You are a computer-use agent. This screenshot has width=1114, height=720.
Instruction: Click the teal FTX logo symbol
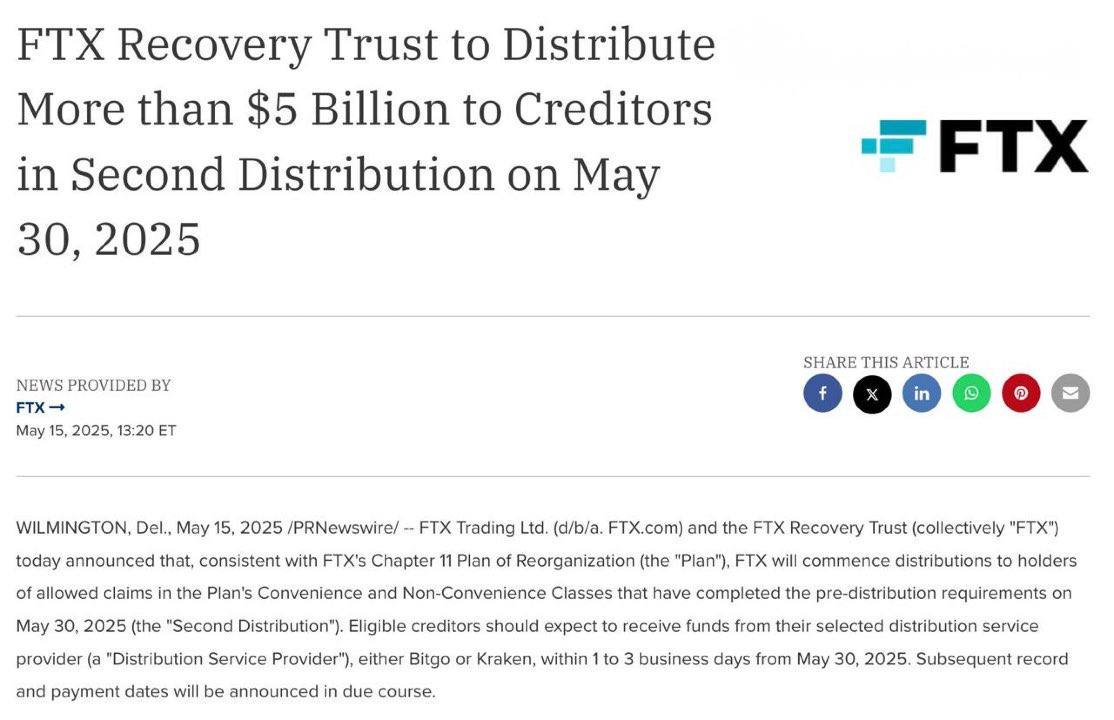[893, 146]
